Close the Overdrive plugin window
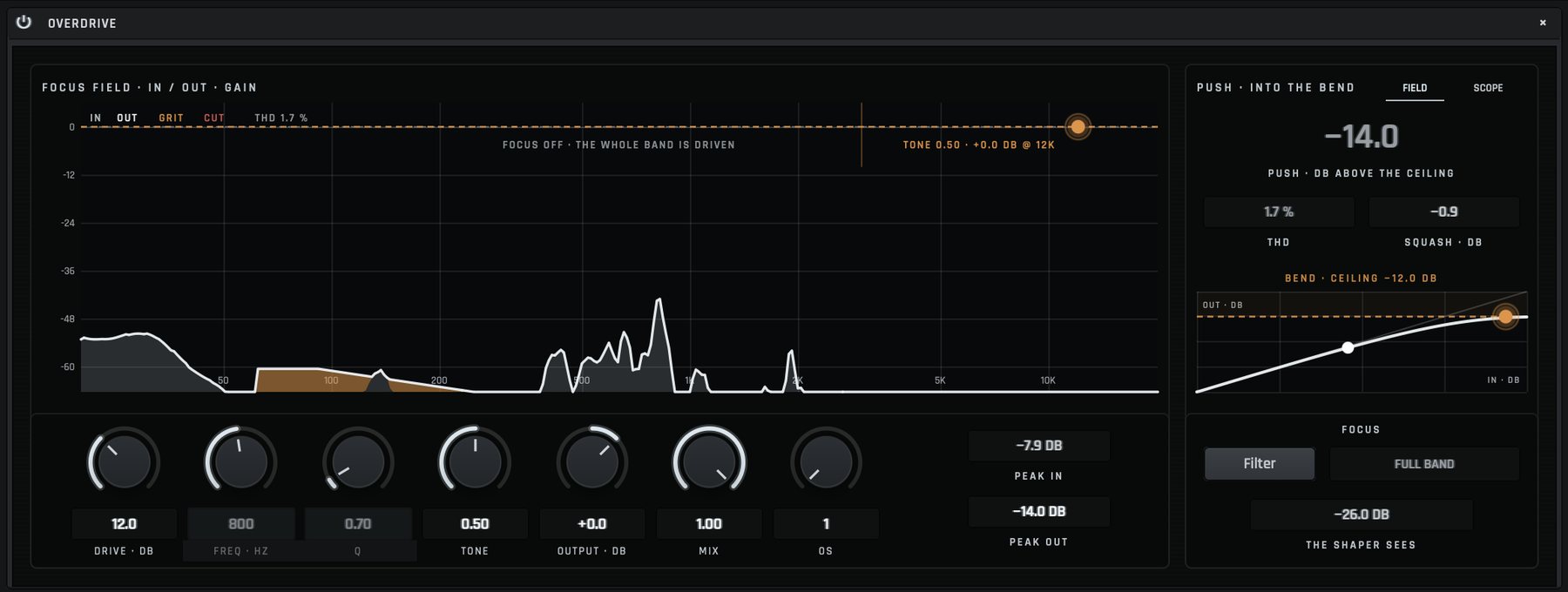Image resolution: width=1568 pixels, height=592 pixels. click(x=1543, y=23)
